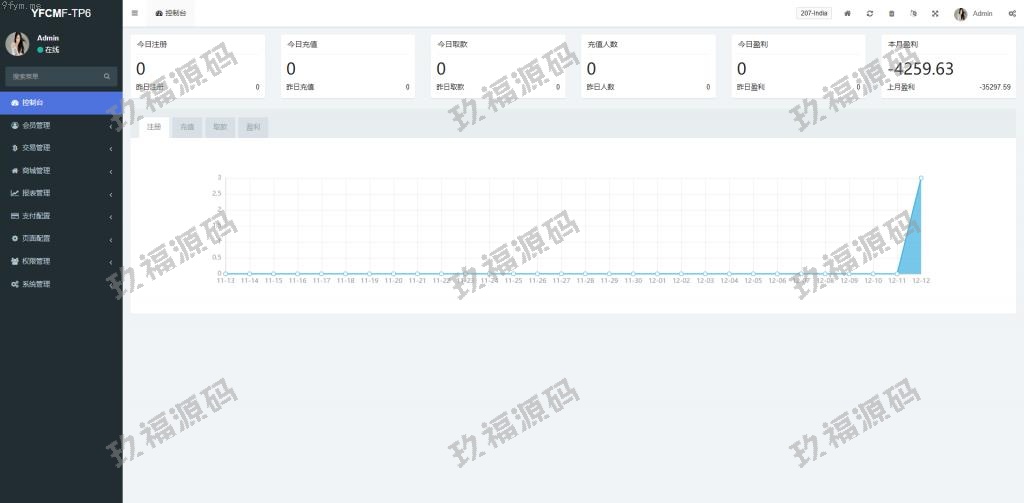The image size is (1024, 503).
Task: Toggle the hamburger sidebar menu icon
Action: click(x=135, y=13)
